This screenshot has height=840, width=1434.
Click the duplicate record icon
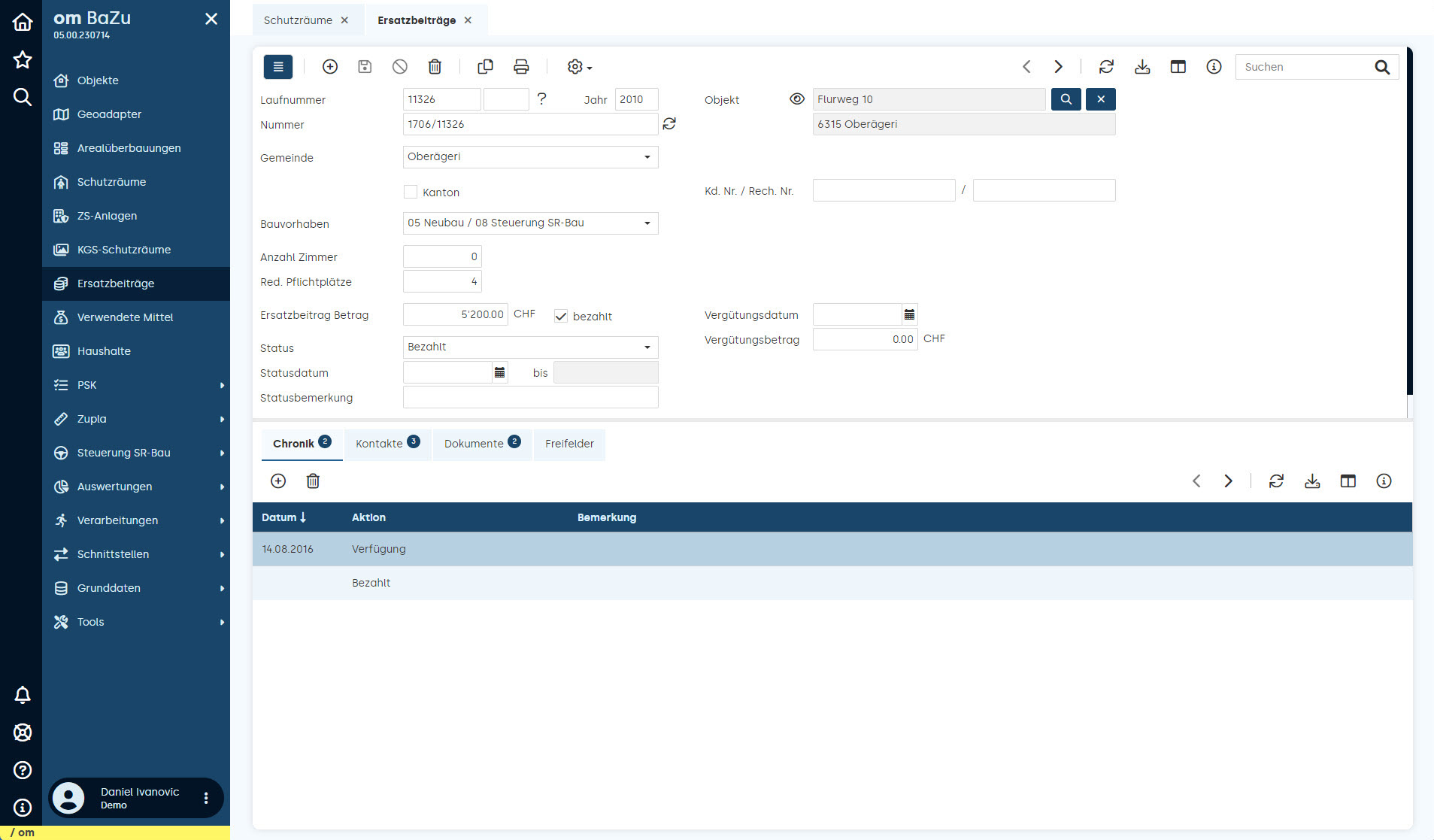(485, 67)
